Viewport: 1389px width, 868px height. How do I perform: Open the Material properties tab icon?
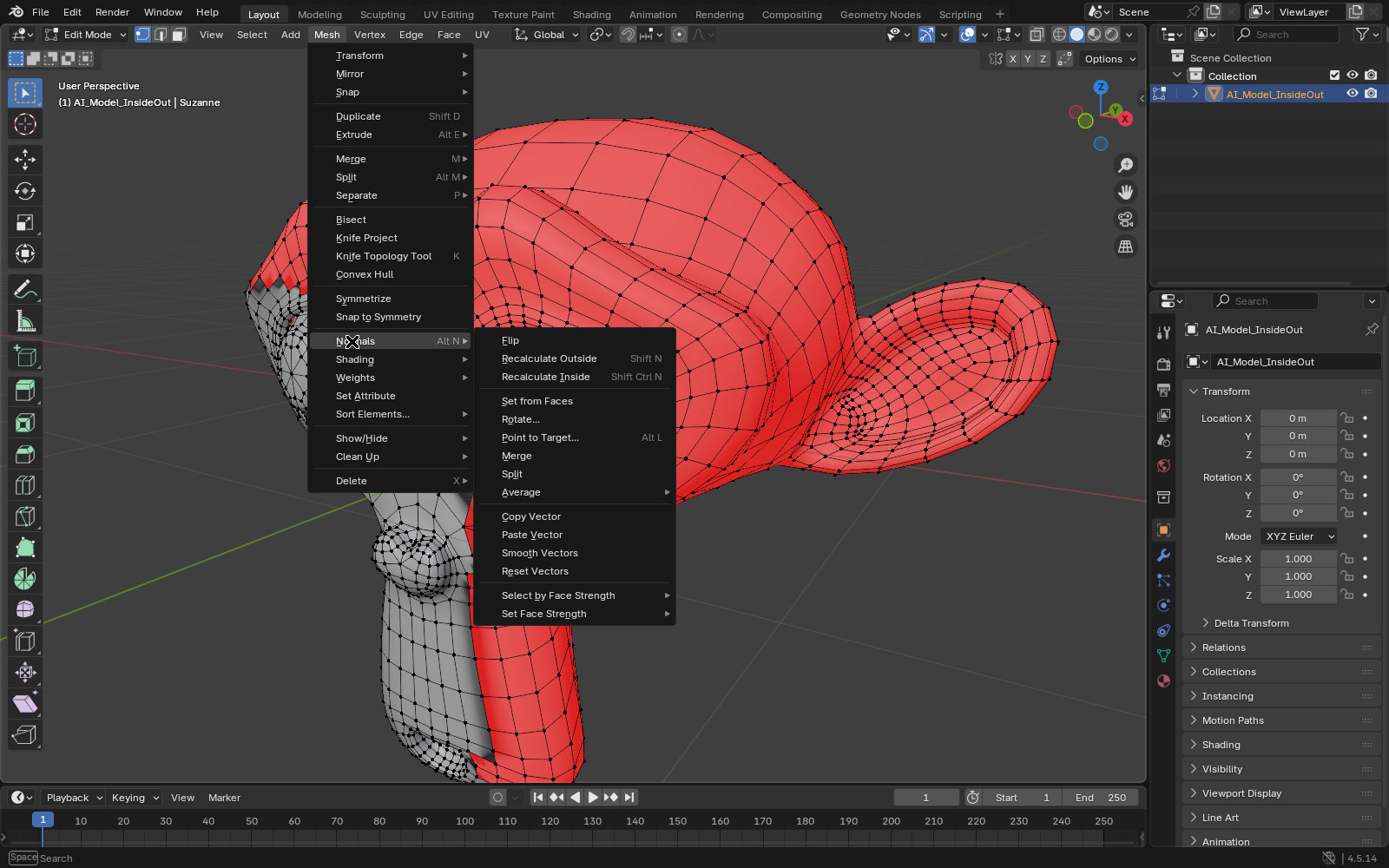pos(1164,681)
